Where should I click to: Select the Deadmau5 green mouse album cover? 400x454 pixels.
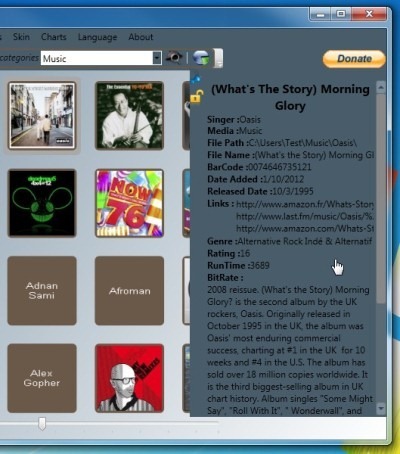coord(42,203)
